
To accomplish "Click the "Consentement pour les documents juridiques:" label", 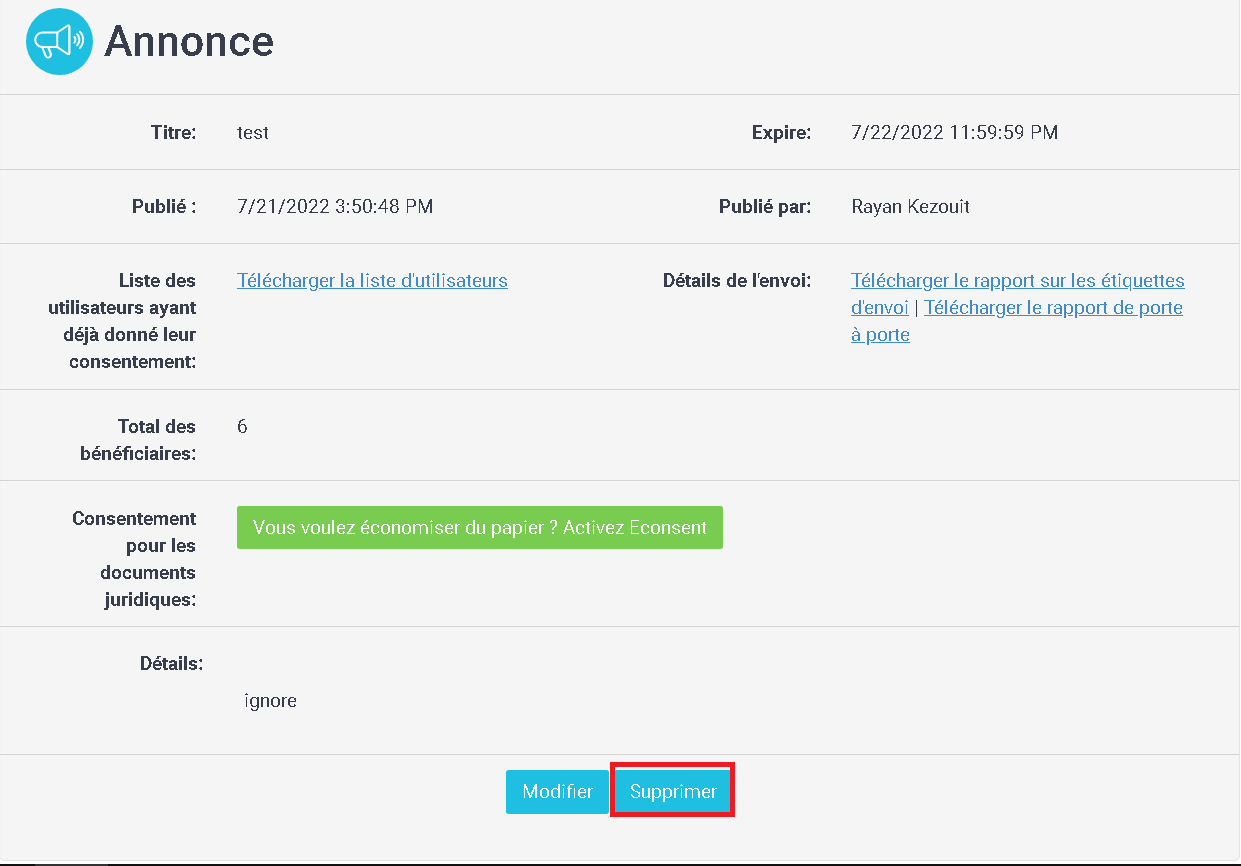I will click(x=134, y=559).
